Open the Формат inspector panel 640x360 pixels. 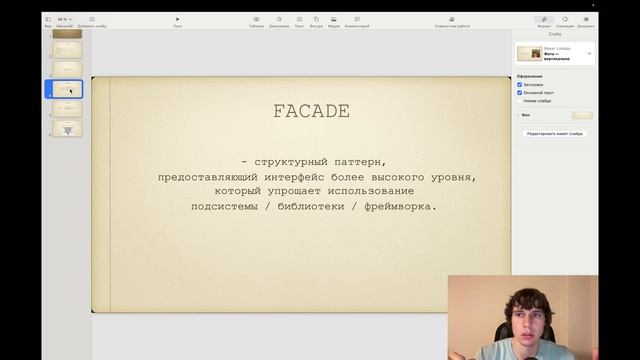pyautogui.click(x=544, y=19)
